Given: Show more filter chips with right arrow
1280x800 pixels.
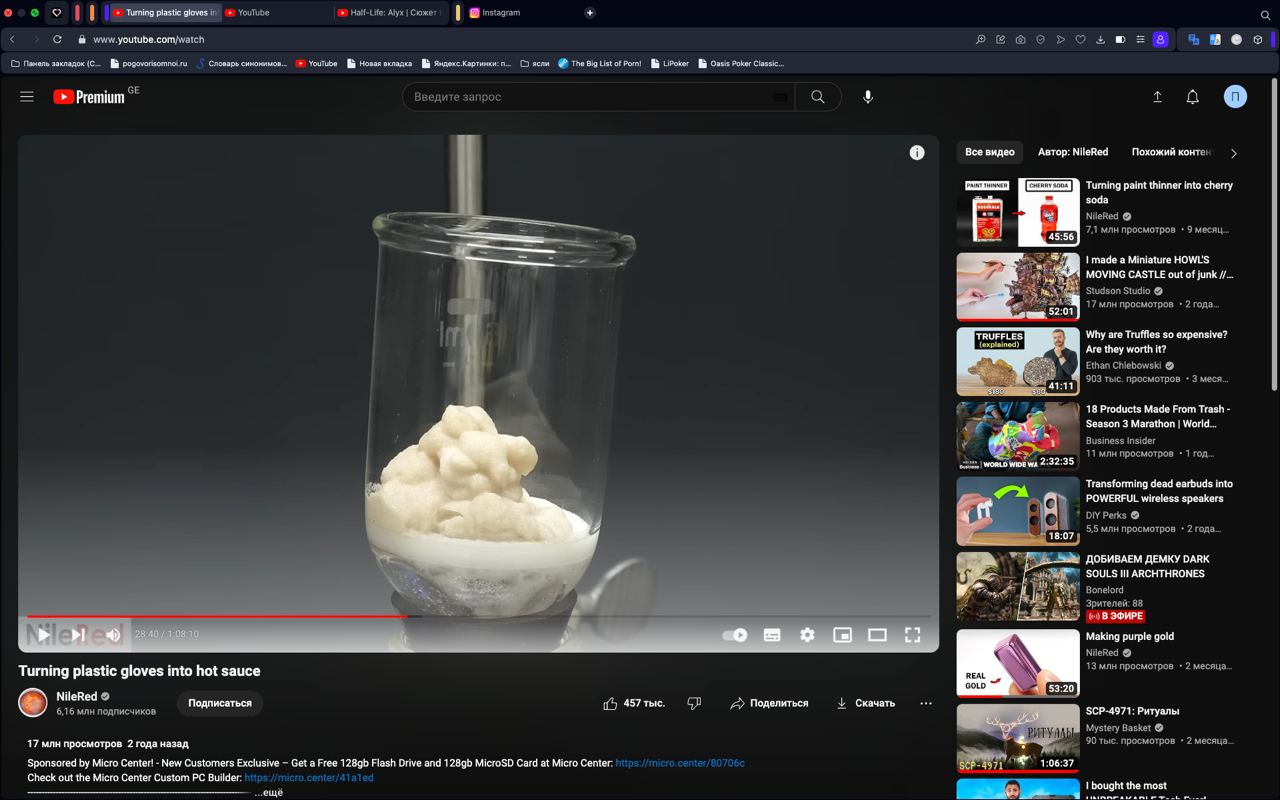Looking at the screenshot, I should click(1234, 153).
